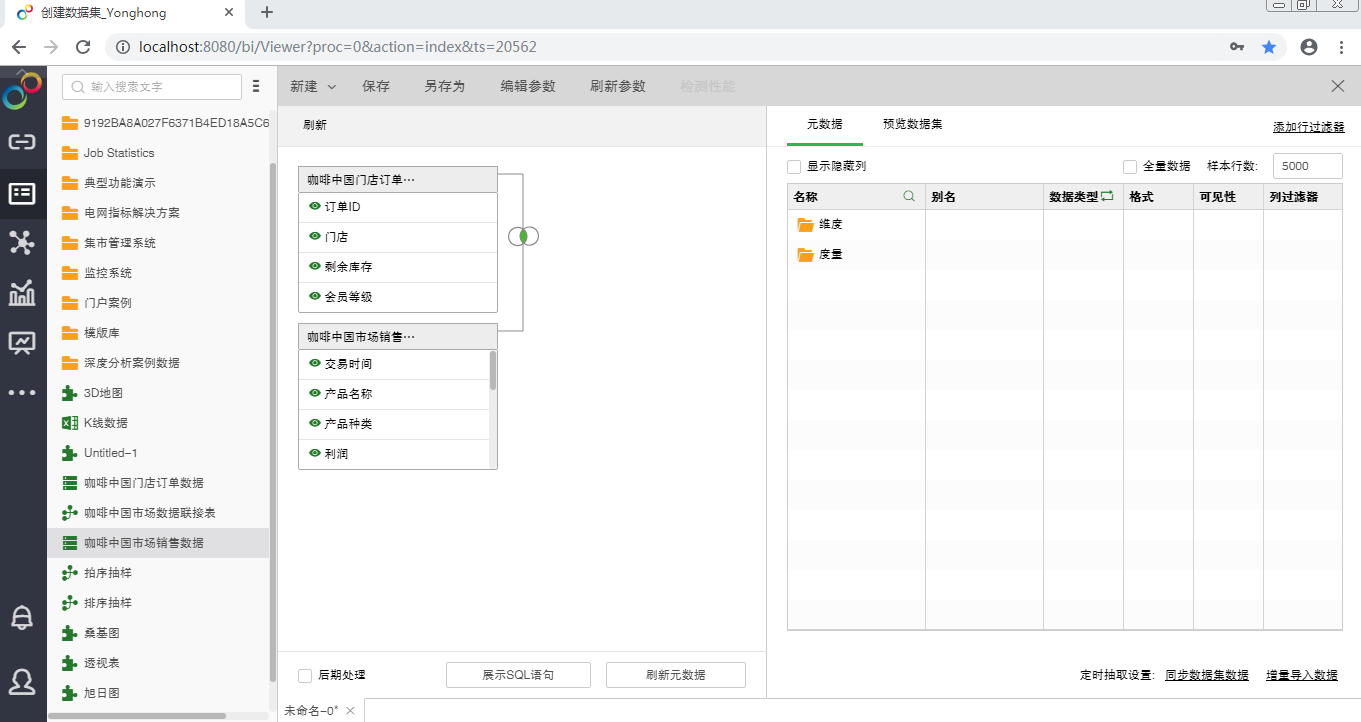Click the notification bell icon
1361x722 pixels.
(x=22, y=617)
